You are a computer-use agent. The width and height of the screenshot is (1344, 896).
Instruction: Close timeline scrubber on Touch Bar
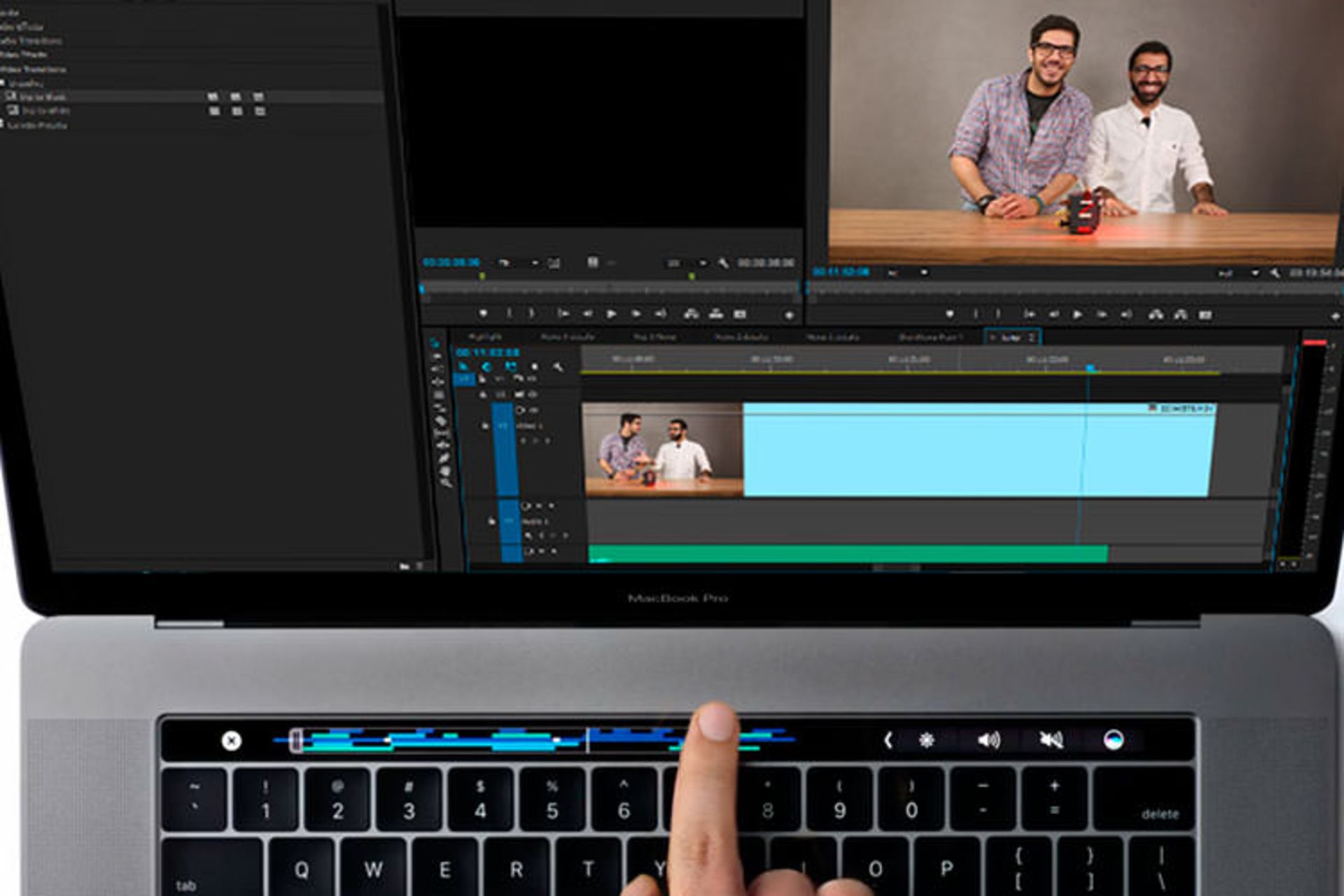[231, 741]
